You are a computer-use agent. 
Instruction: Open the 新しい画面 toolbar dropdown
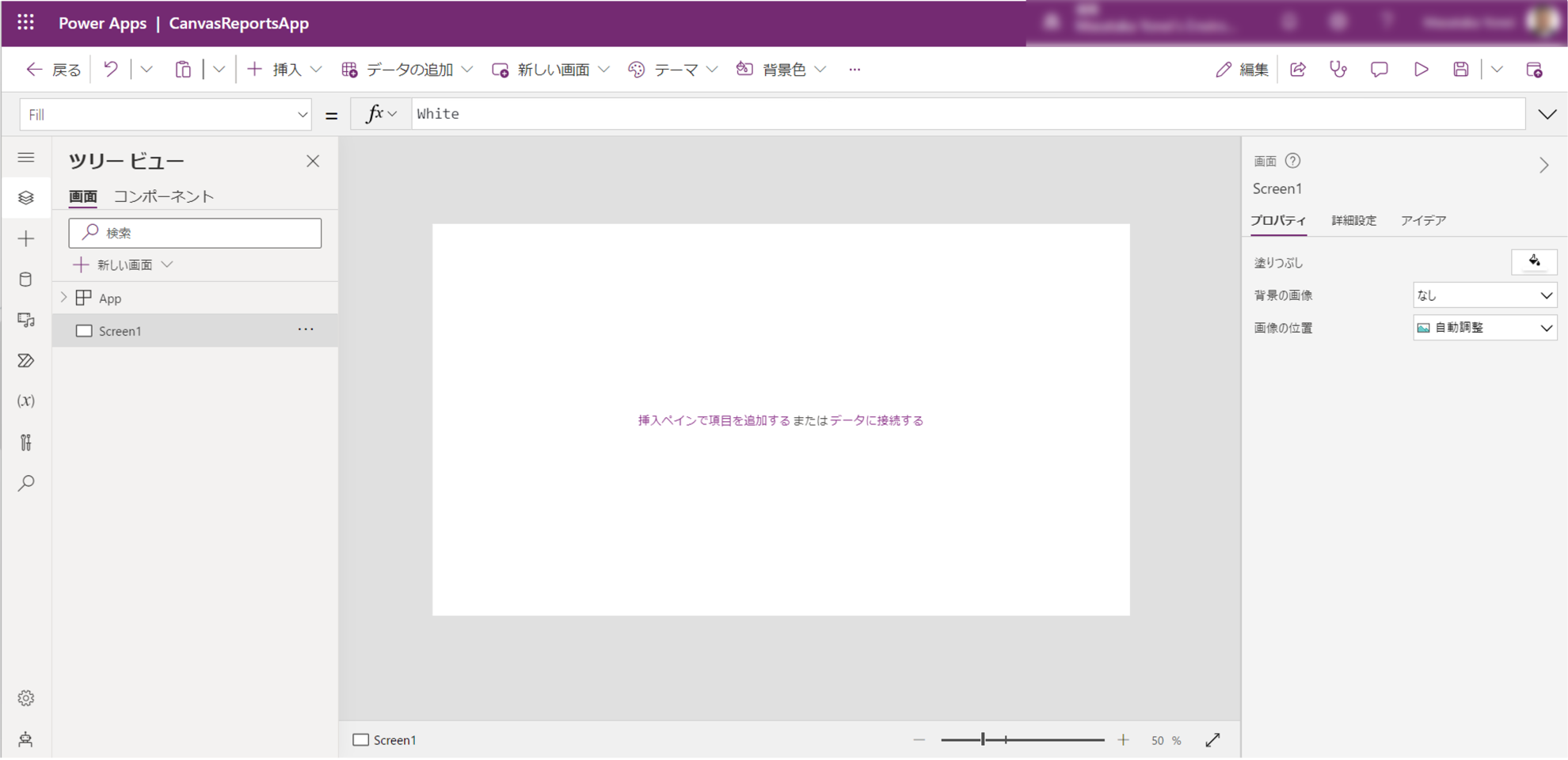coord(550,70)
